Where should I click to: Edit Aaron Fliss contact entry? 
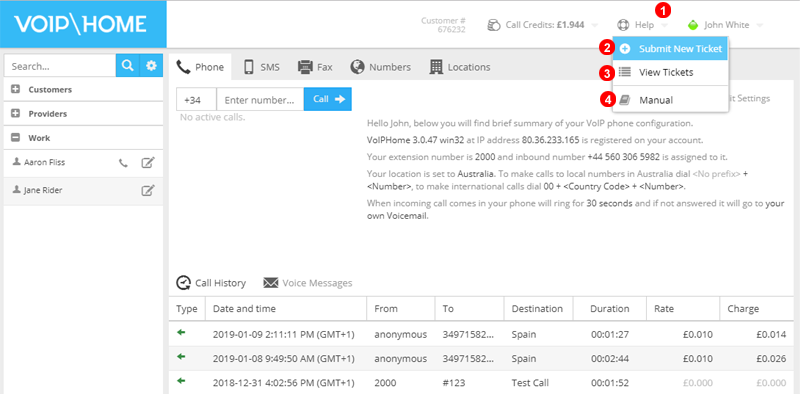147,163
